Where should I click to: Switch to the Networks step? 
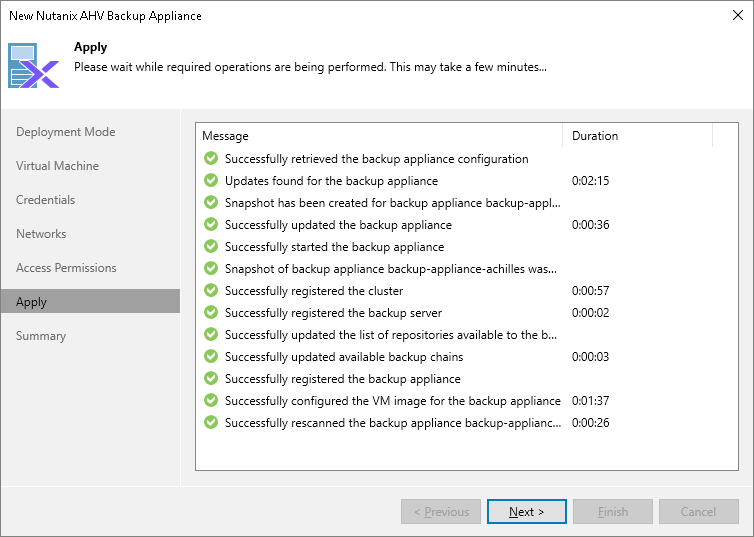pyautogui.click(x=41, y=234)
